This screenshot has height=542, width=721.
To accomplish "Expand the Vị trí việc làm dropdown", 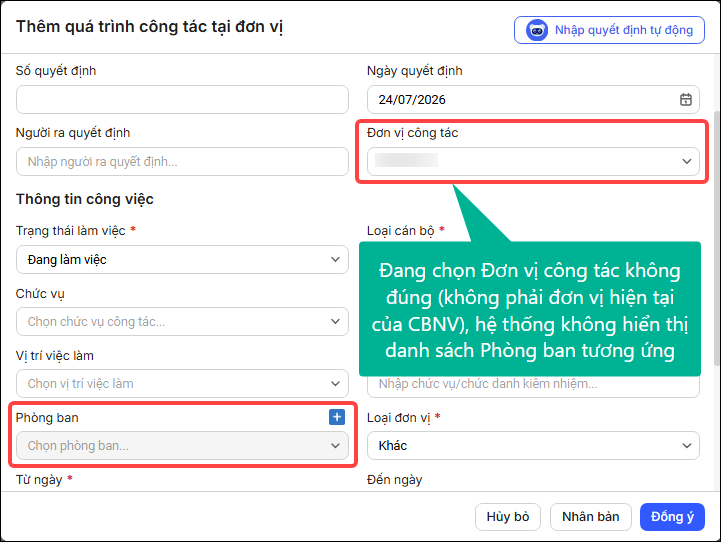I will click(x=182, y=383).
